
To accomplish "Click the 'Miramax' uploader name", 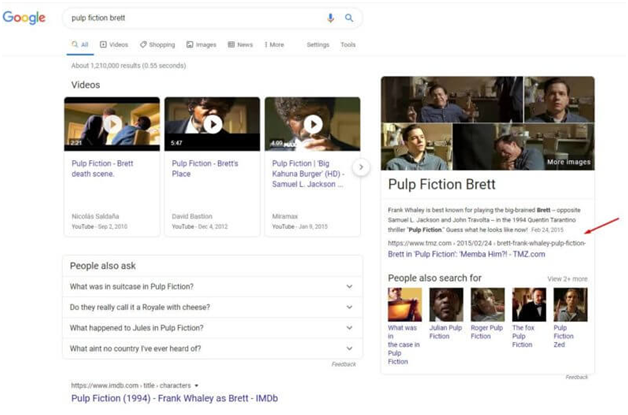I will (x=285, y=216).
